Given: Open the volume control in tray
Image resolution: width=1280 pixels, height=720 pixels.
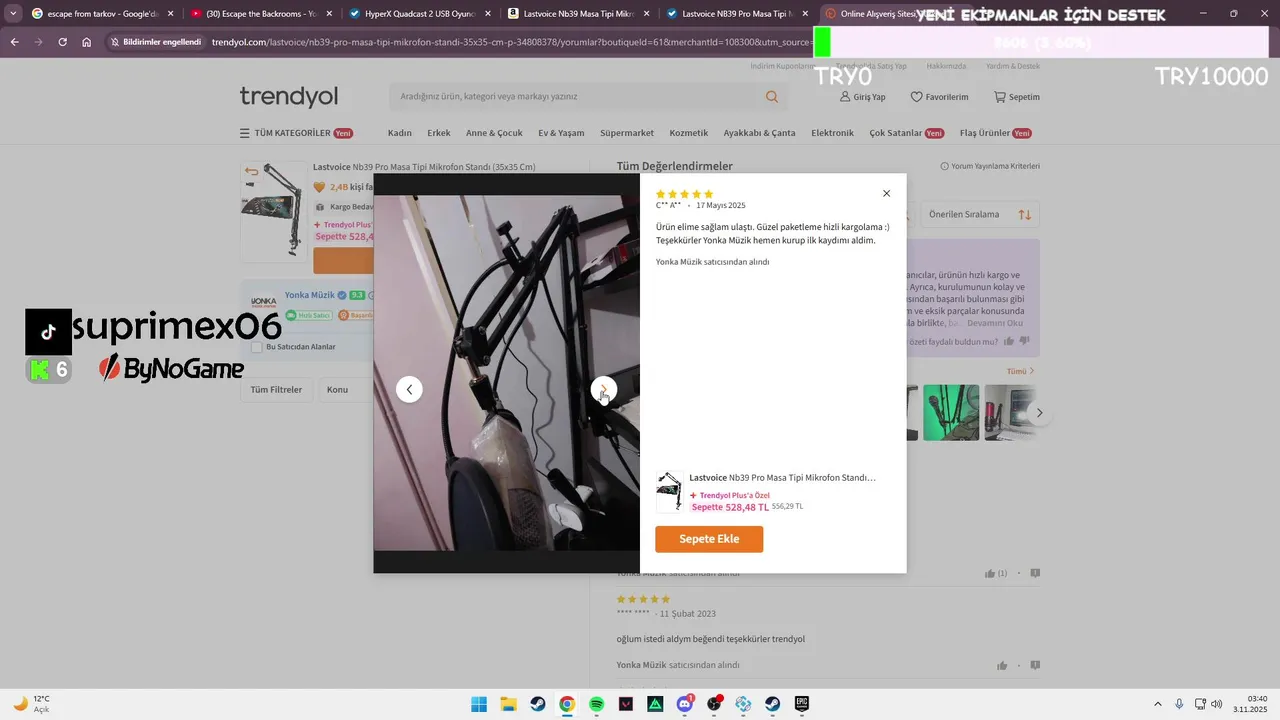Looking at the screenshot, I should tap(1217, 704).
